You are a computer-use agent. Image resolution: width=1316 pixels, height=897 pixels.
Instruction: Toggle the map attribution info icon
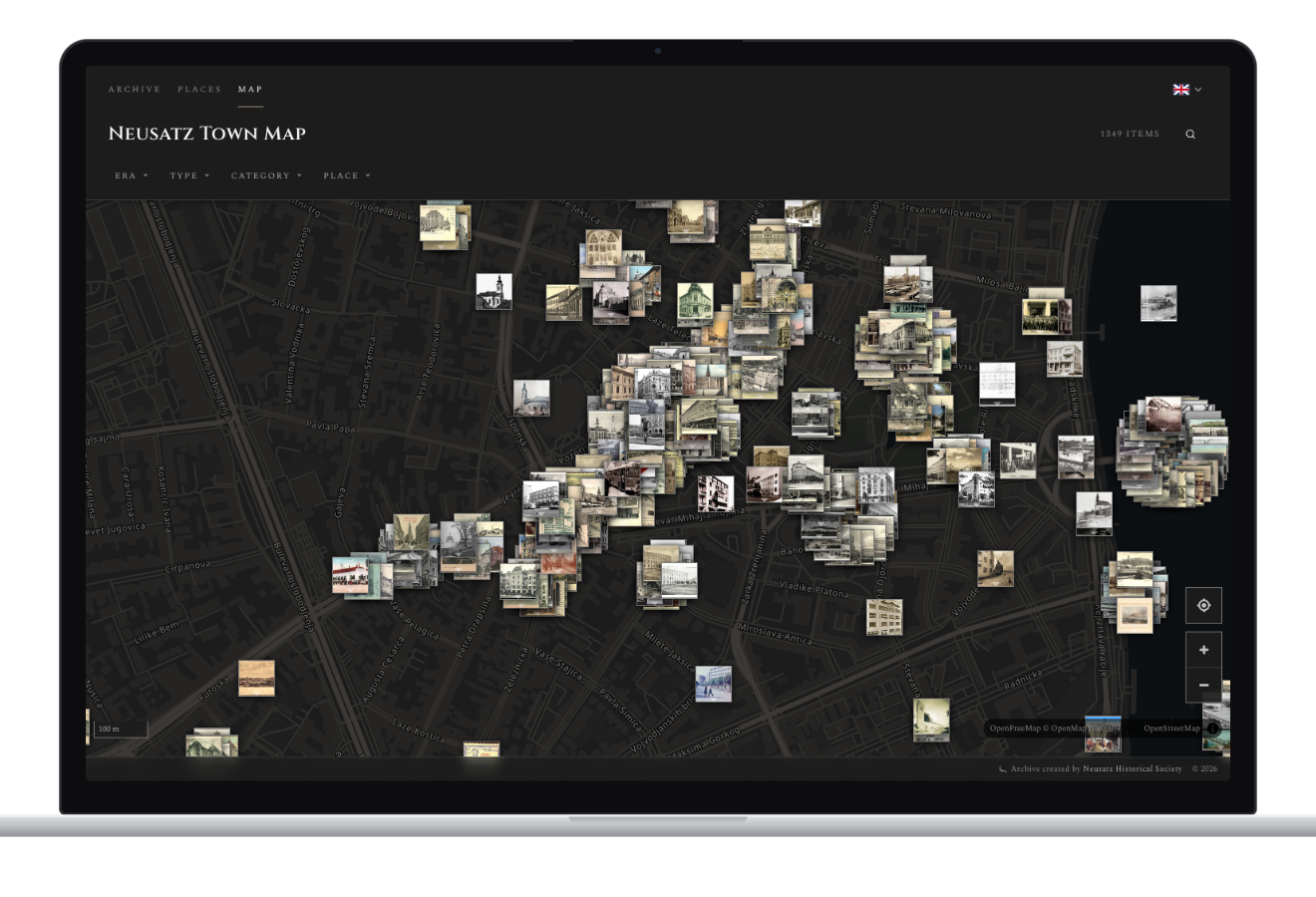click(1213, 729)
